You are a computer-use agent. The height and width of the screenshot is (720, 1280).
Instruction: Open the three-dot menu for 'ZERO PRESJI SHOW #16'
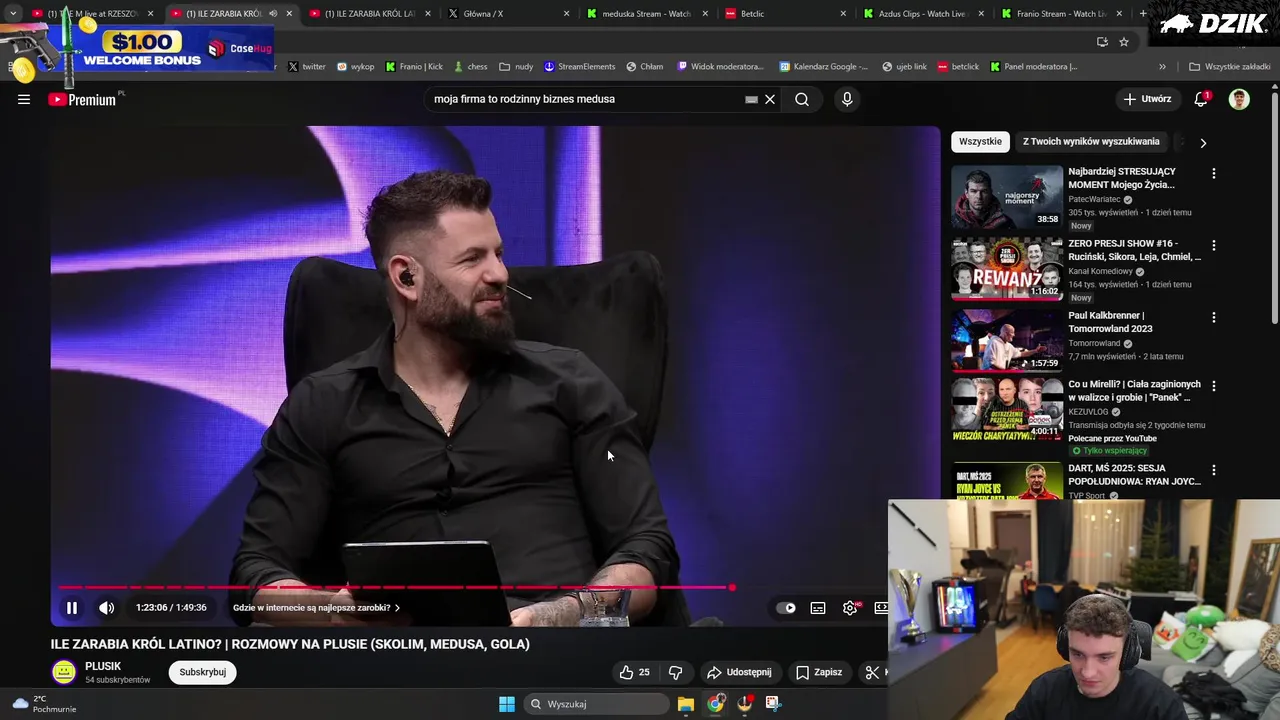(x=1214, y=246)
